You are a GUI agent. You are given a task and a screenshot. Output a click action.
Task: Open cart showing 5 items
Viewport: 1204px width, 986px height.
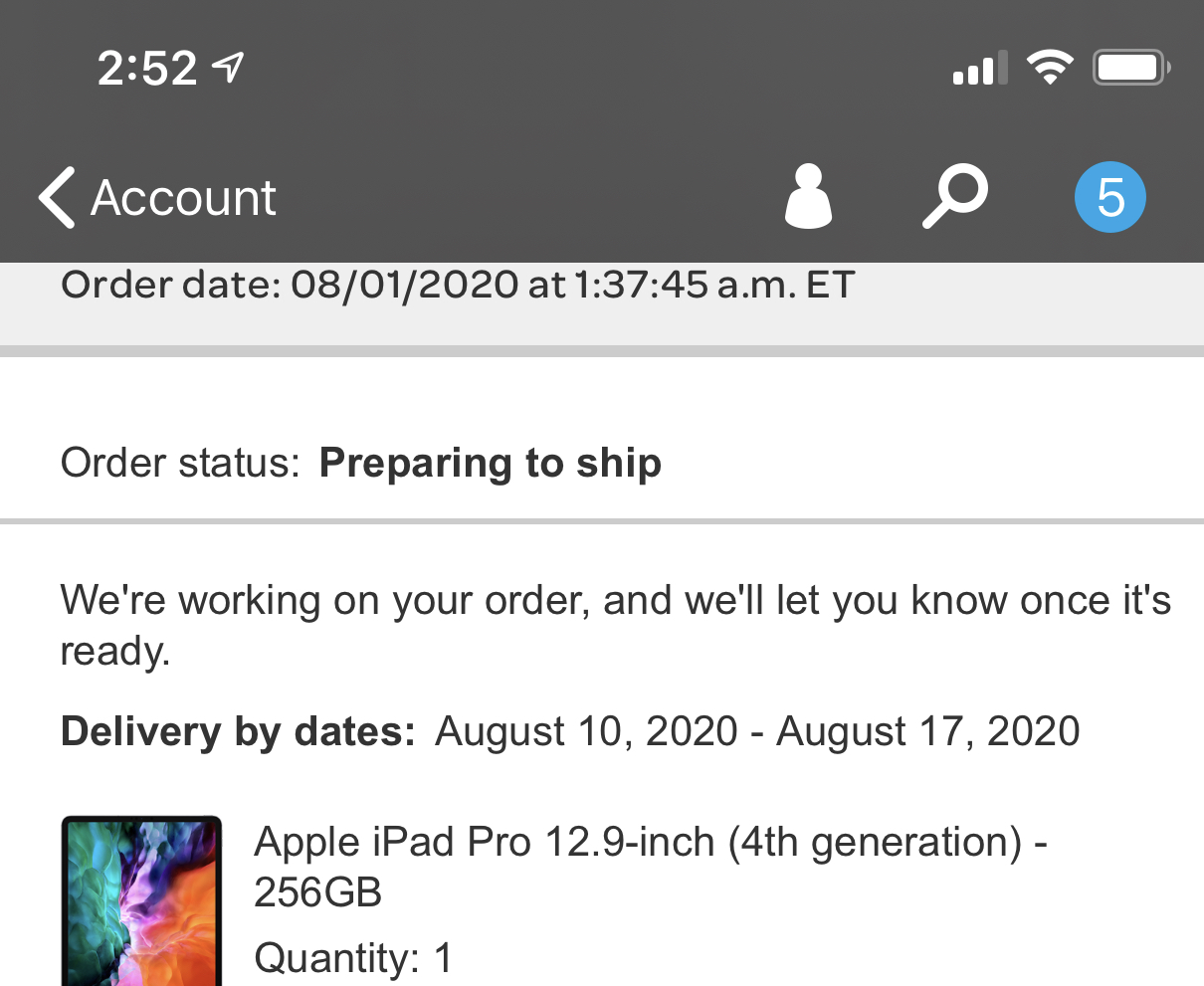[1109, 197]
